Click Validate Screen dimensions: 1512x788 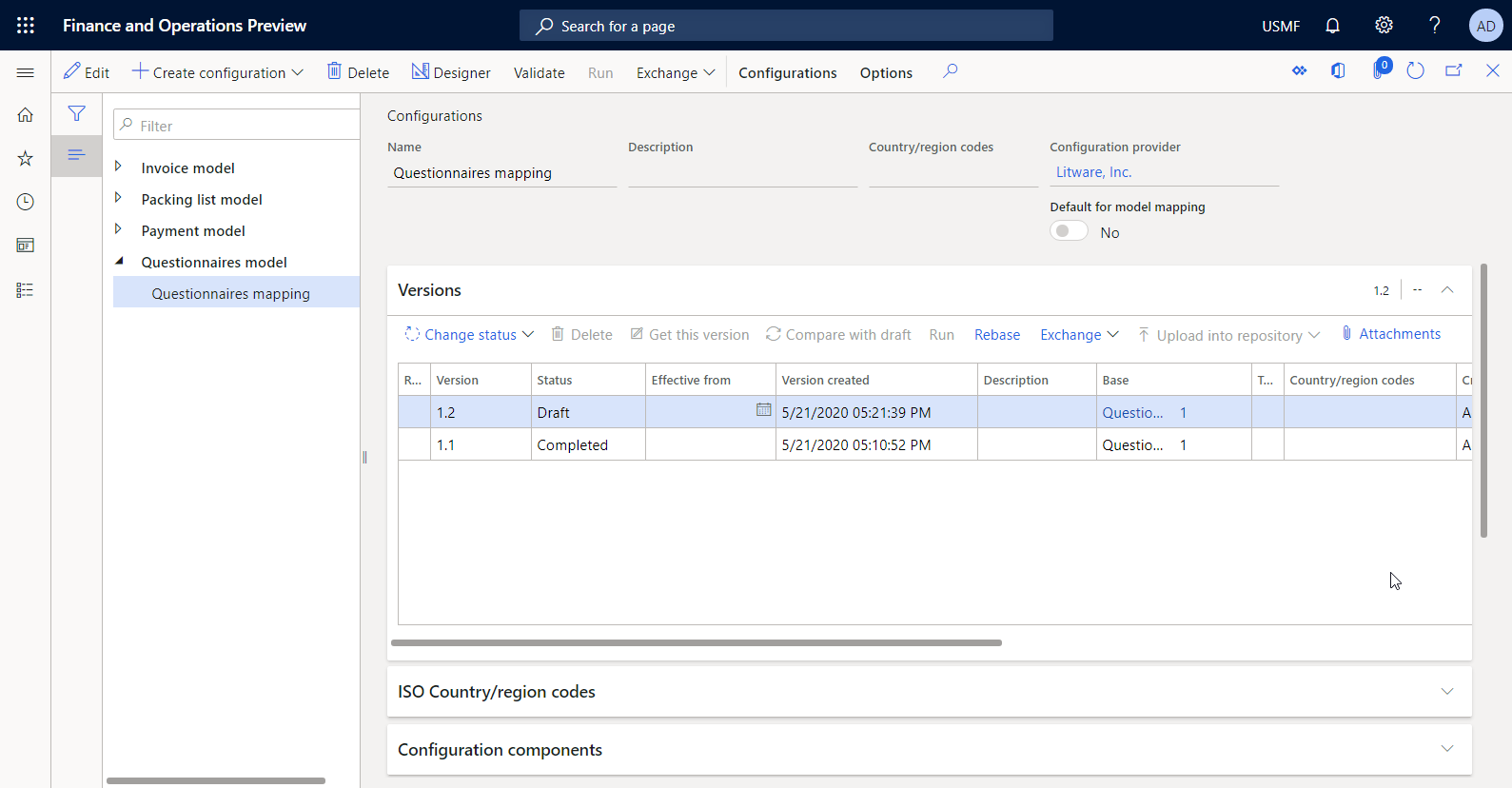pos(540,72)
